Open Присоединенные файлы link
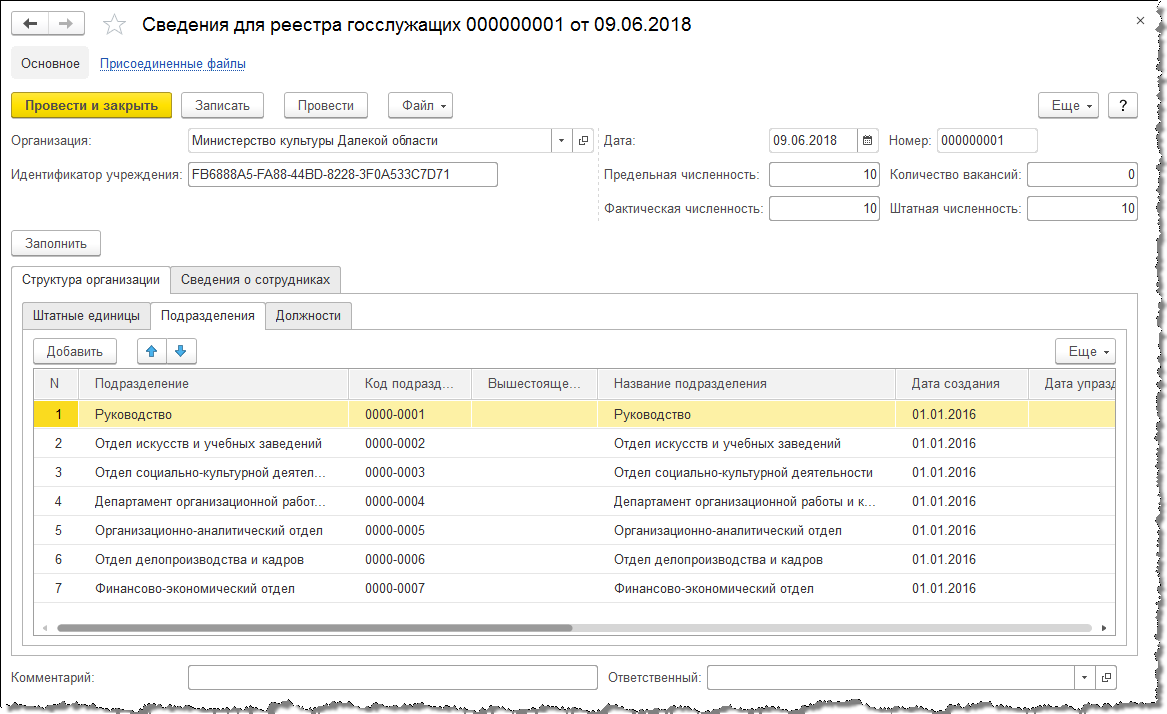The image size is (1167, 714). [x=173, y=64]
